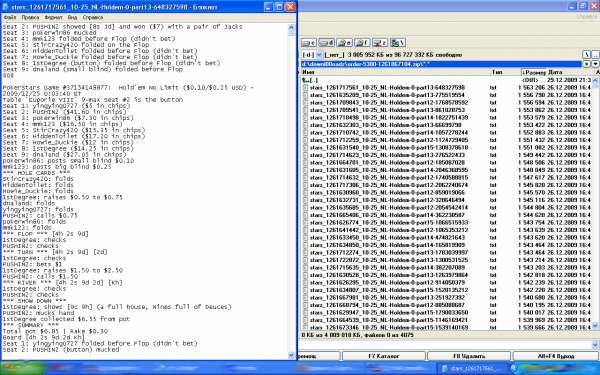The height and width of the screenshot is (375, 600).
Task: Open the Вид menu in Notepad
Action: click(72, 17)
